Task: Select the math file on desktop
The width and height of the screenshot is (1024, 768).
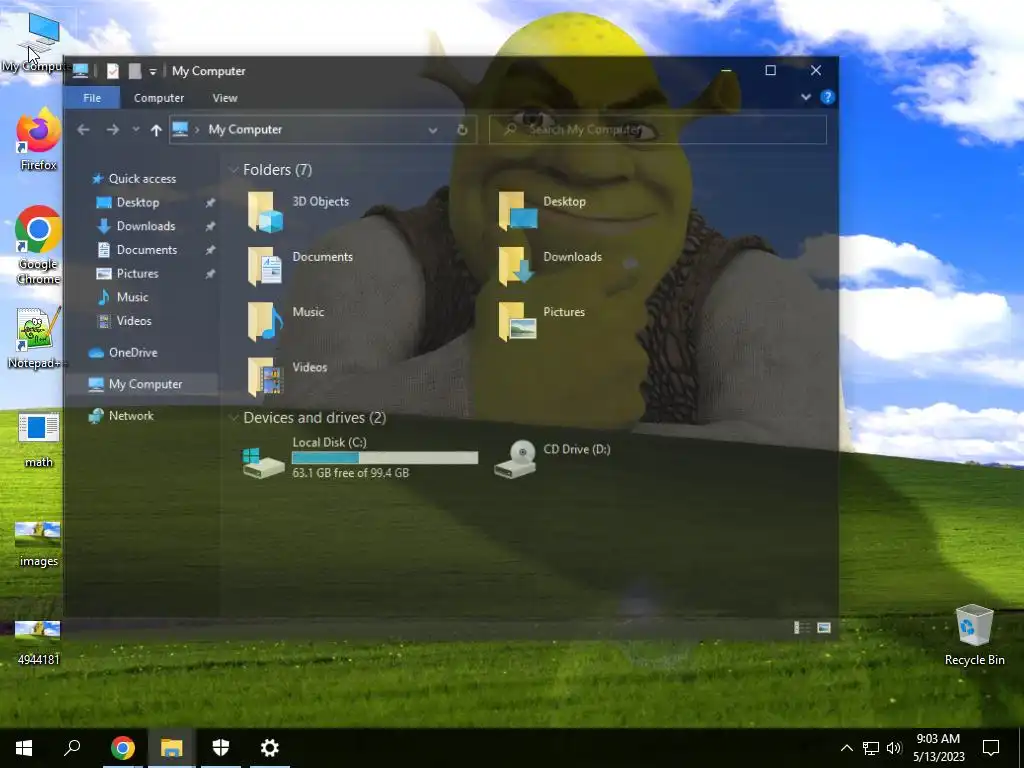Action: pos(38,440)
